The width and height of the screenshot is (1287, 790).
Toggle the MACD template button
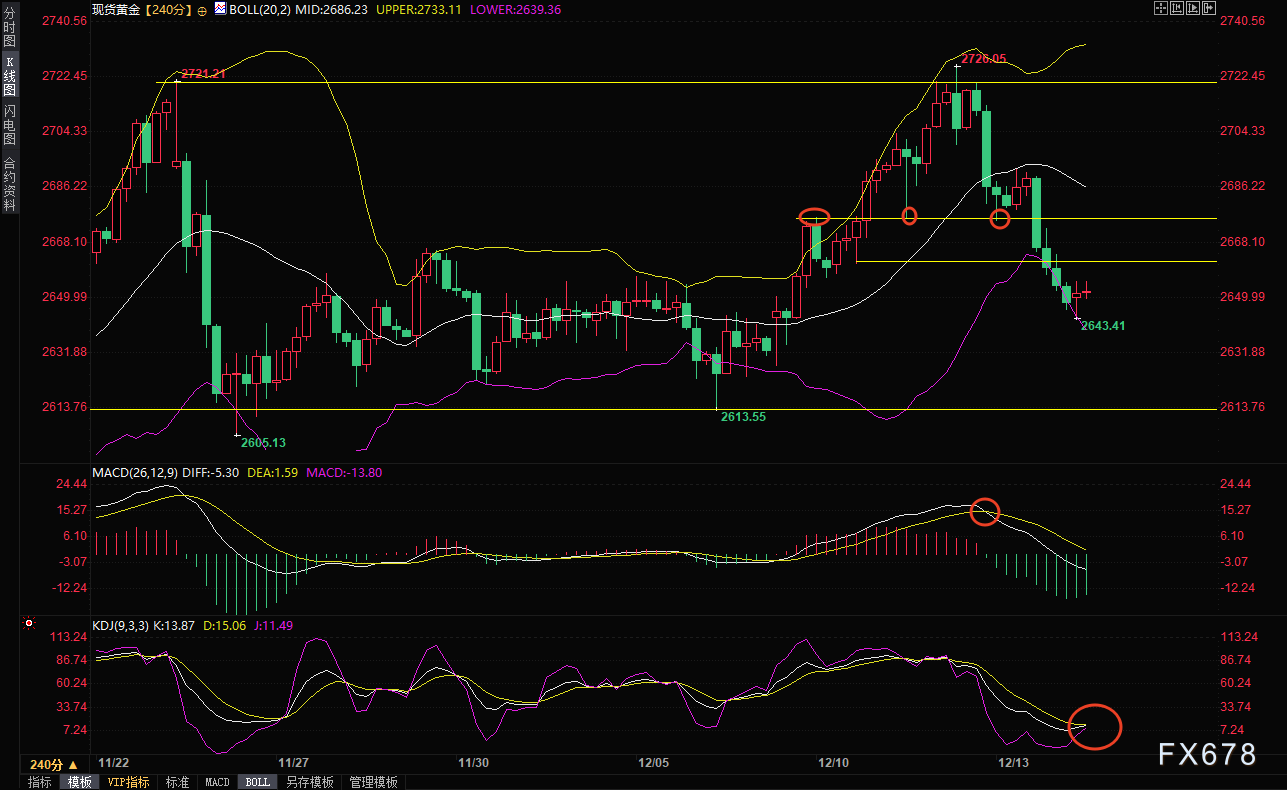point(217,782)
